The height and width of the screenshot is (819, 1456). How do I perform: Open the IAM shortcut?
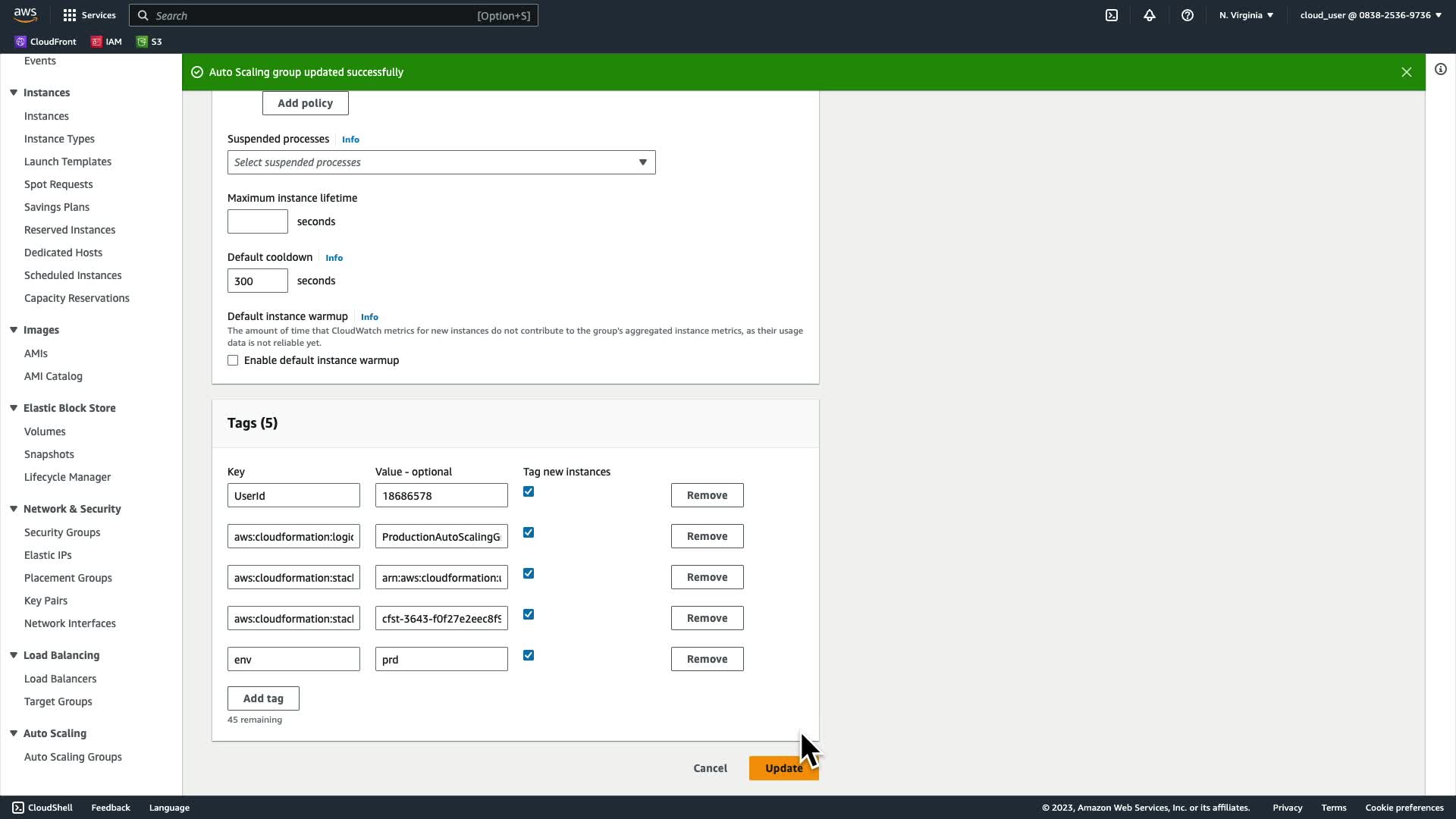click(106, 42)
